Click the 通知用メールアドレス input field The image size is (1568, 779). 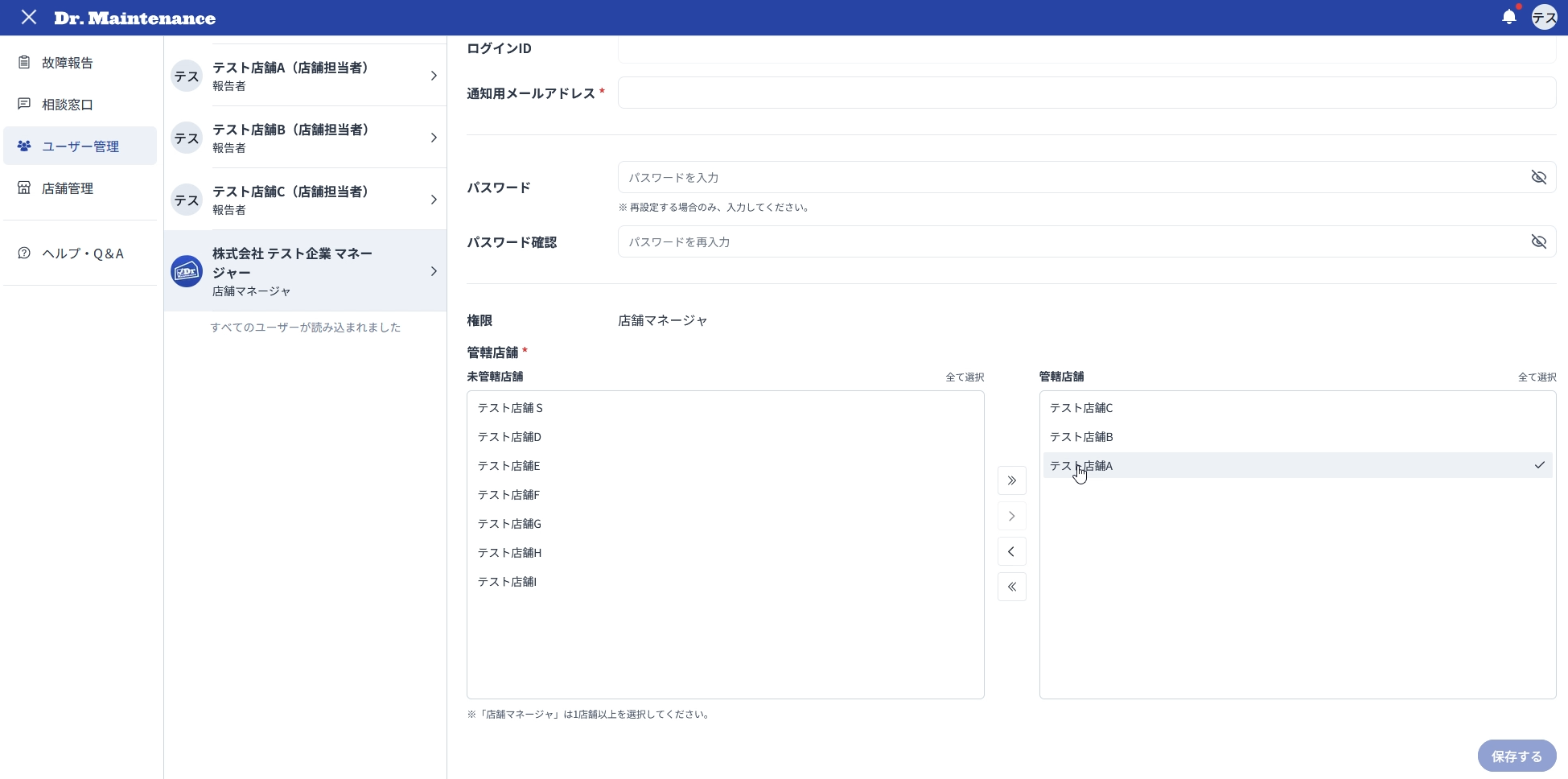1087,93
